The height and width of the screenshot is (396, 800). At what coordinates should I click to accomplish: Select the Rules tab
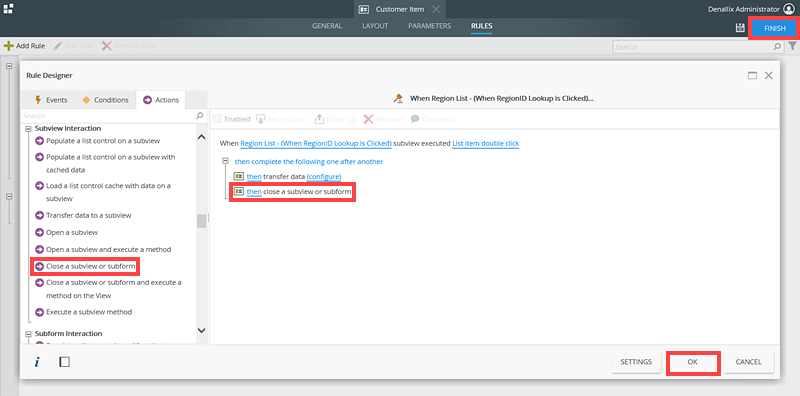click(482, 26)
